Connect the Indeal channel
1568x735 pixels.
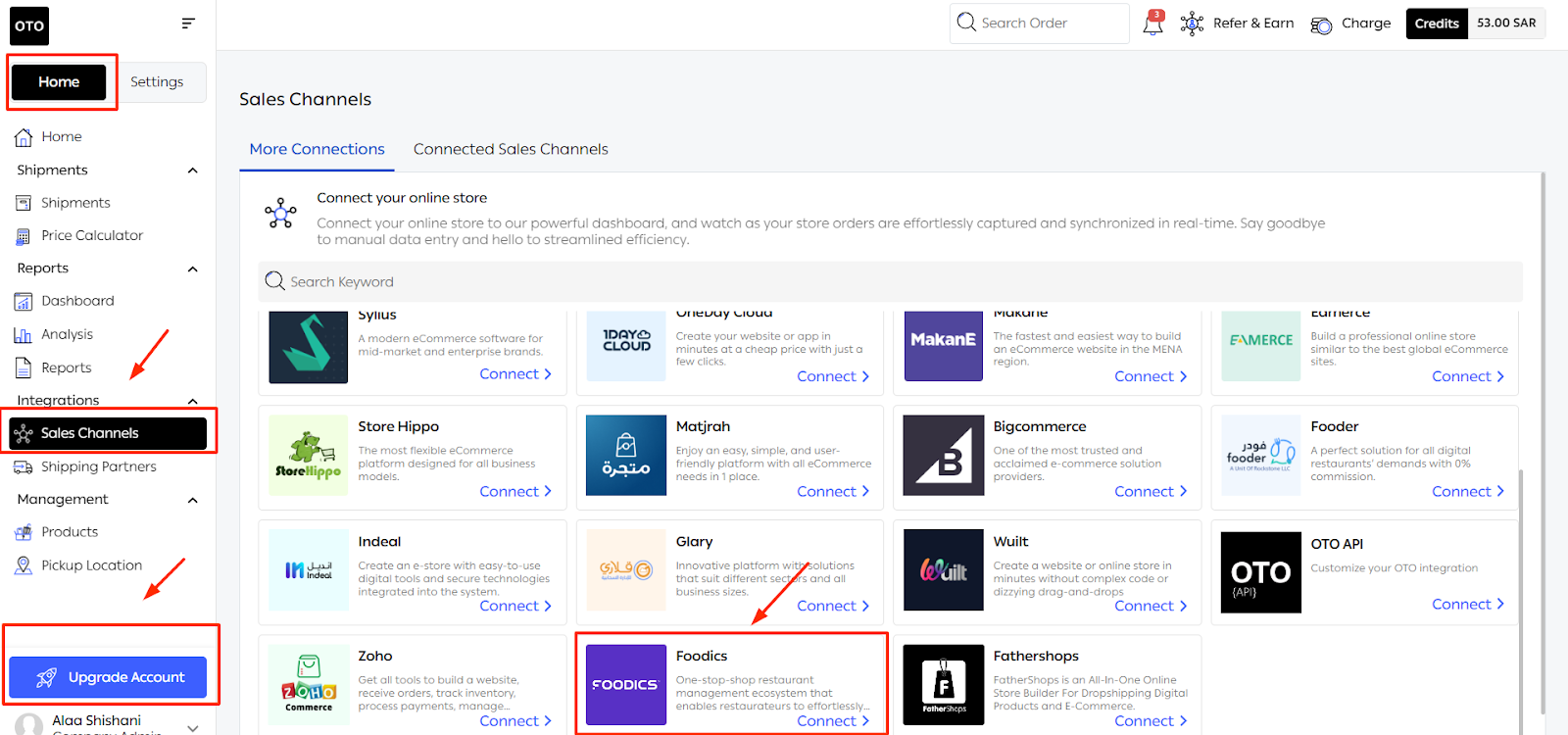tap(515, 606)
